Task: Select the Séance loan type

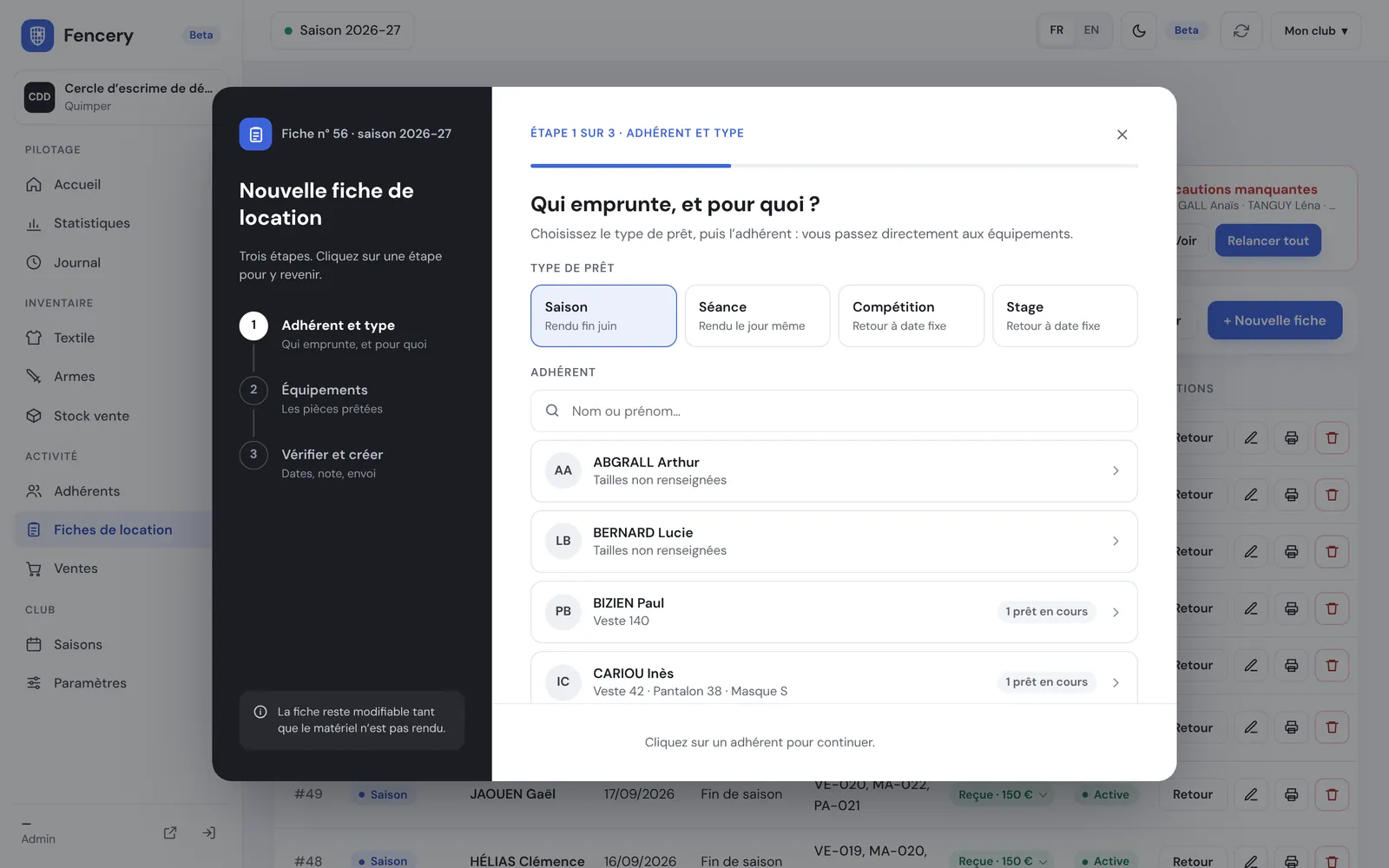Action: point(757,316)
